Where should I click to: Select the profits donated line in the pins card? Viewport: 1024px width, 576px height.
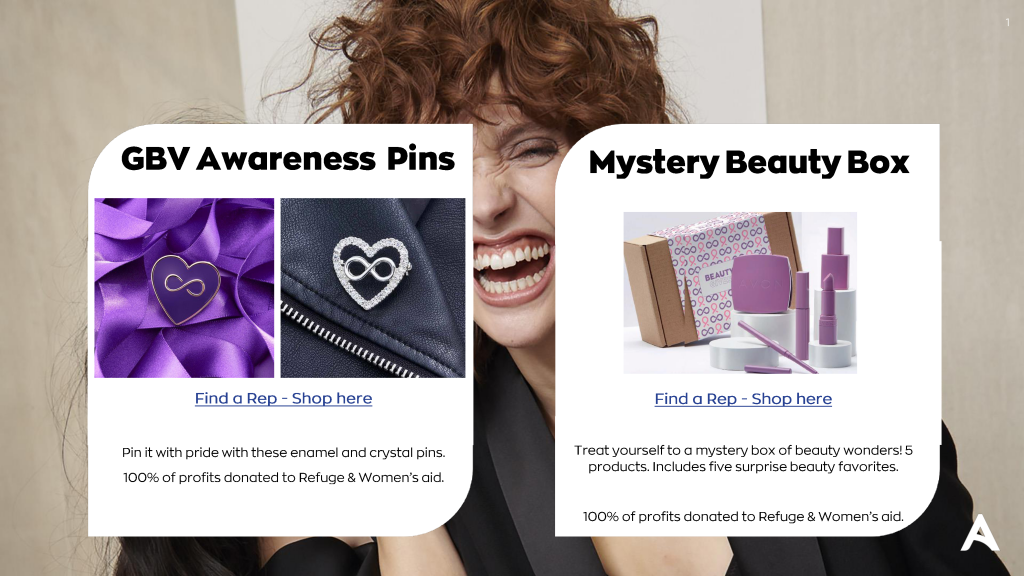283,477
